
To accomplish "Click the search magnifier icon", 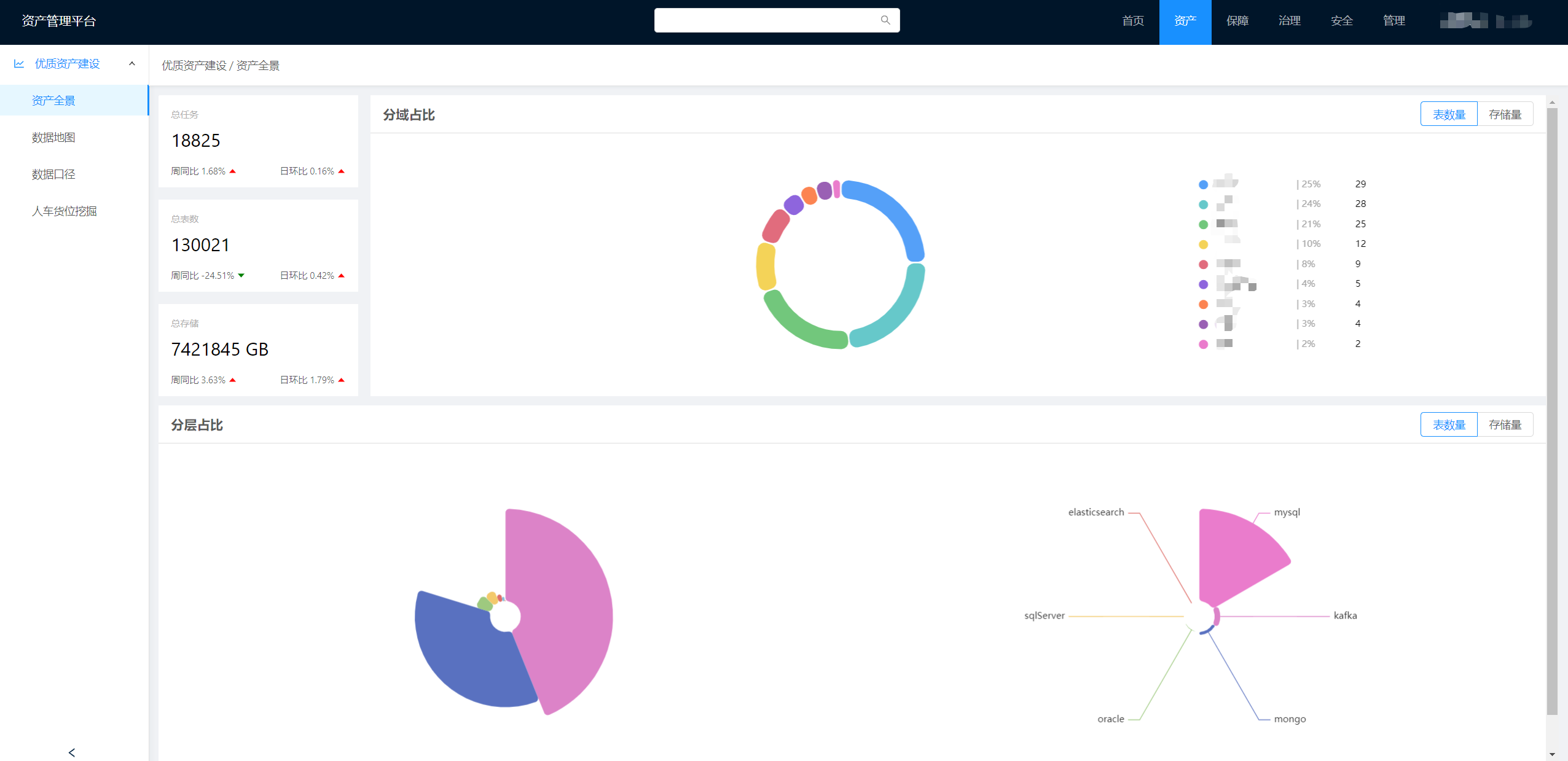I will tap(885, 20).
